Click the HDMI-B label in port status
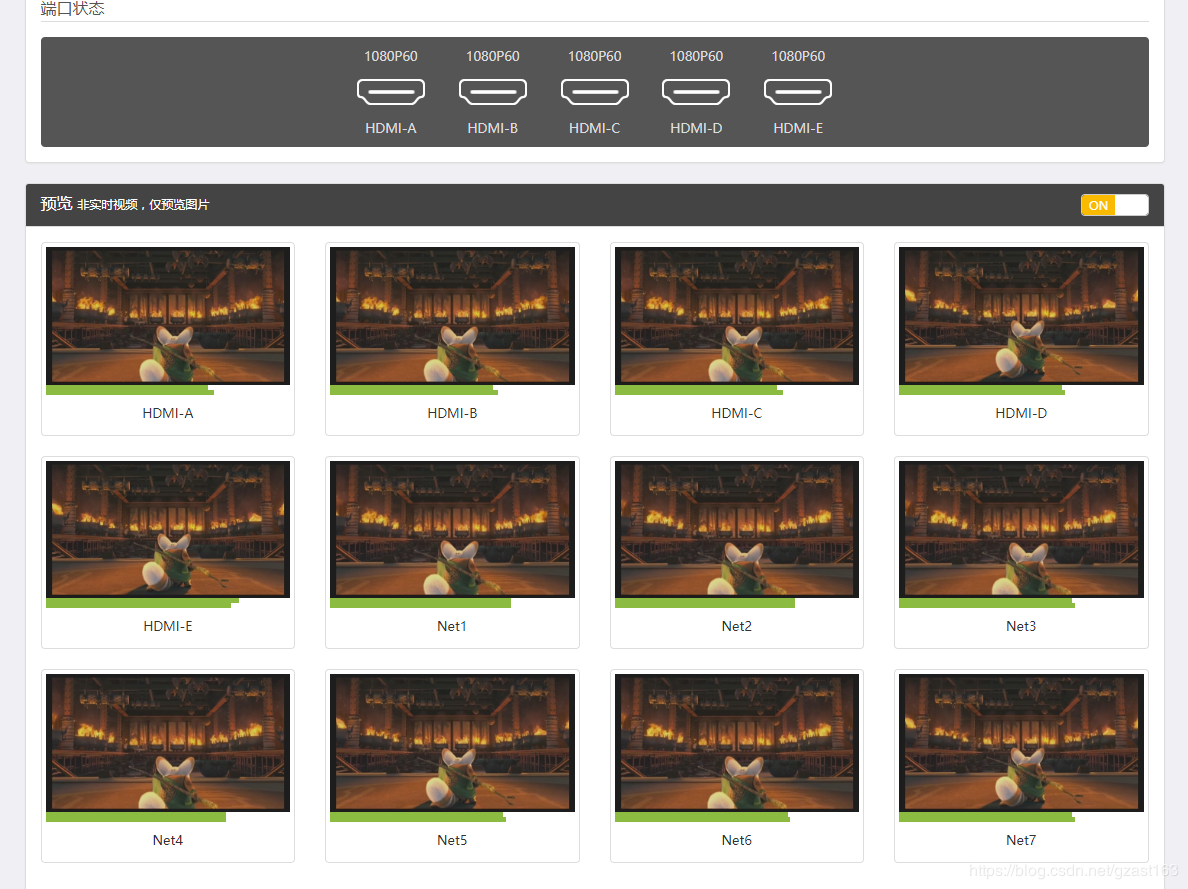Screen dimensions: 1188x889 [492, 128]
